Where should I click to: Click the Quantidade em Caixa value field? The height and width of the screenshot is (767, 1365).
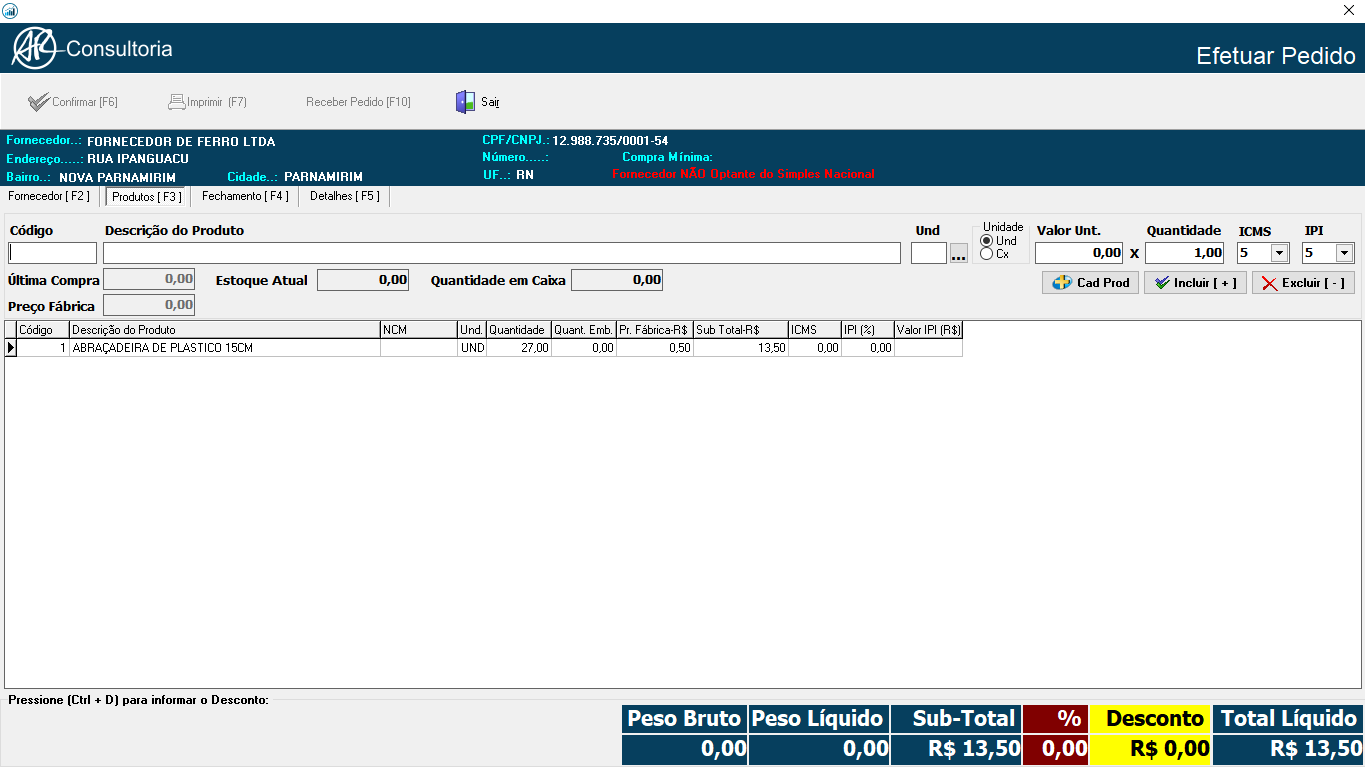coord(617,280)
